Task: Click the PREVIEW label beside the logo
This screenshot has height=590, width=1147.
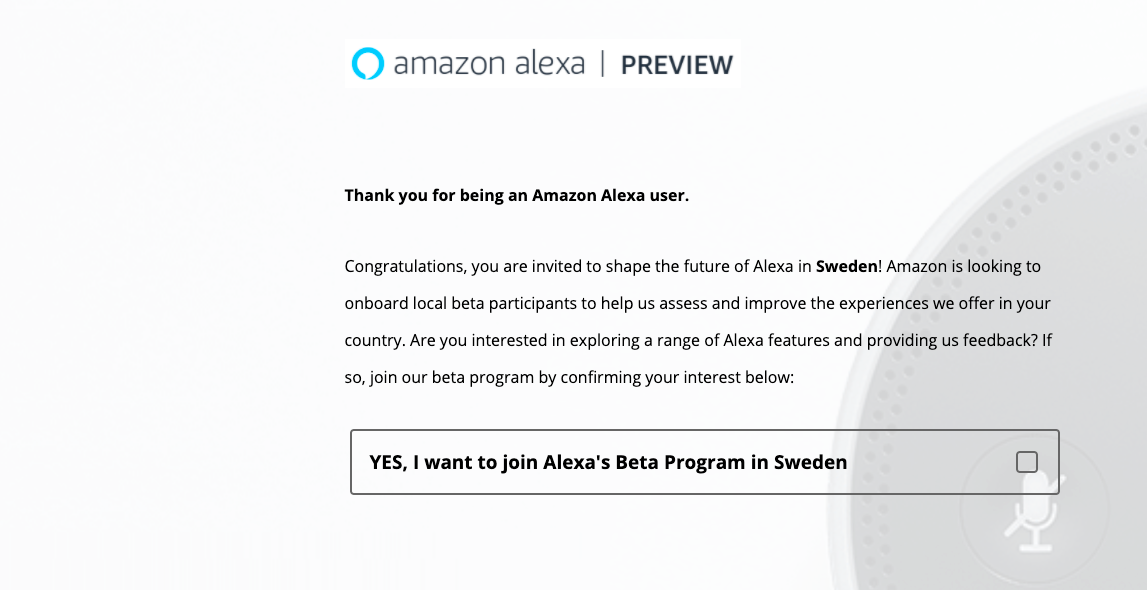Action: click(677, 65)
